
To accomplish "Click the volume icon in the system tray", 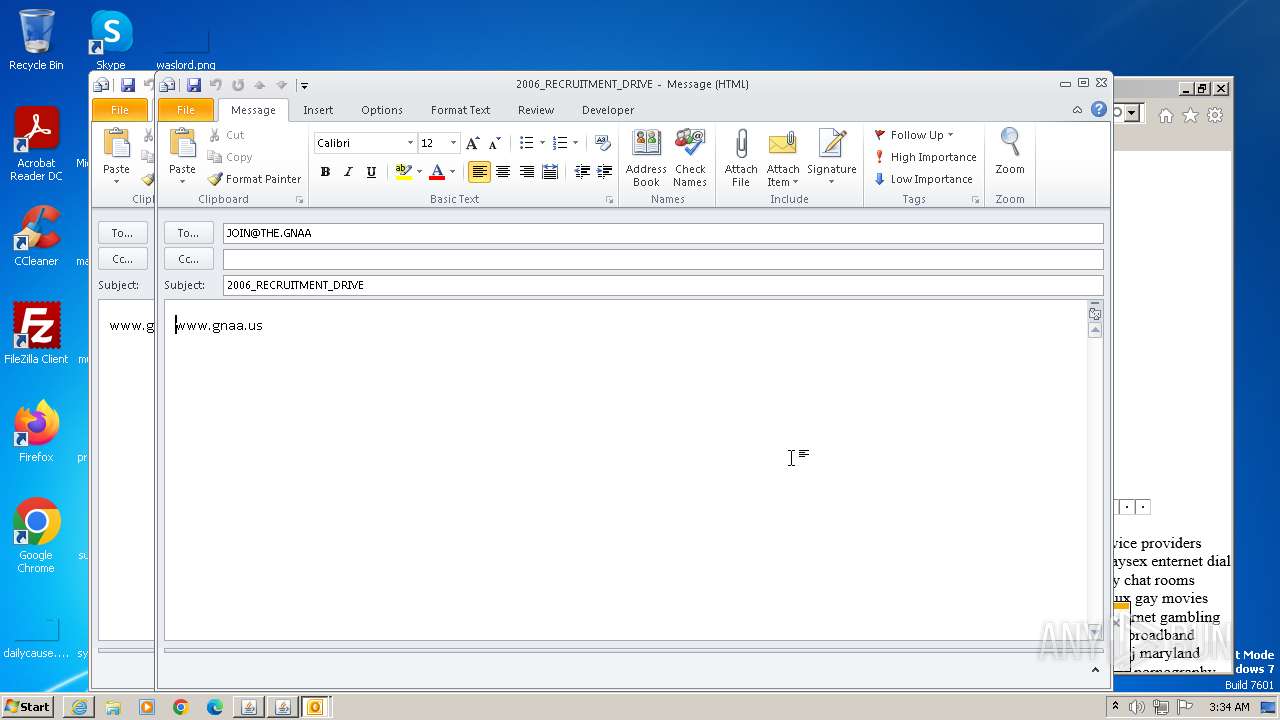I will click(1137, 707).
